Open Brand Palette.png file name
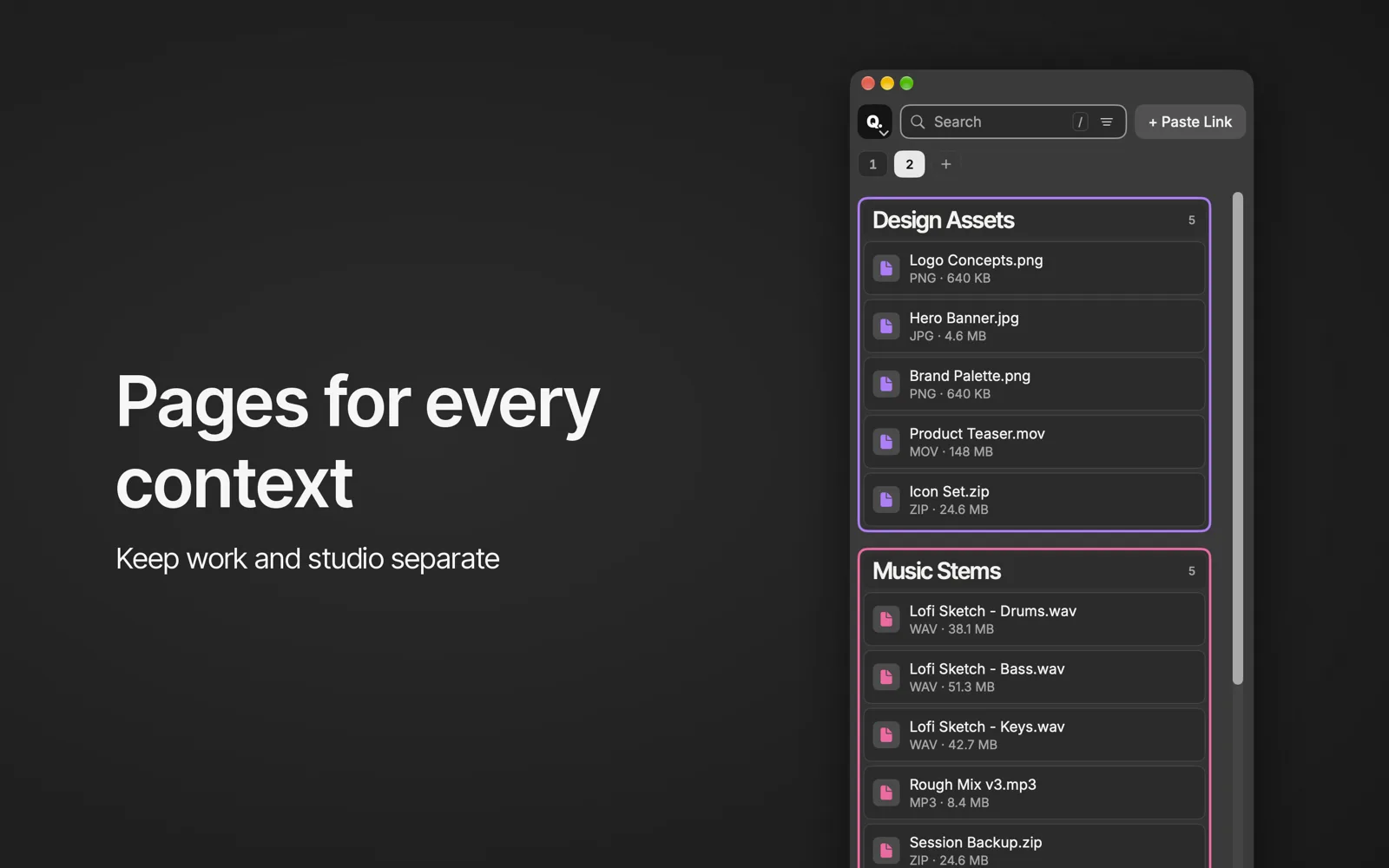 pos(970,376)
